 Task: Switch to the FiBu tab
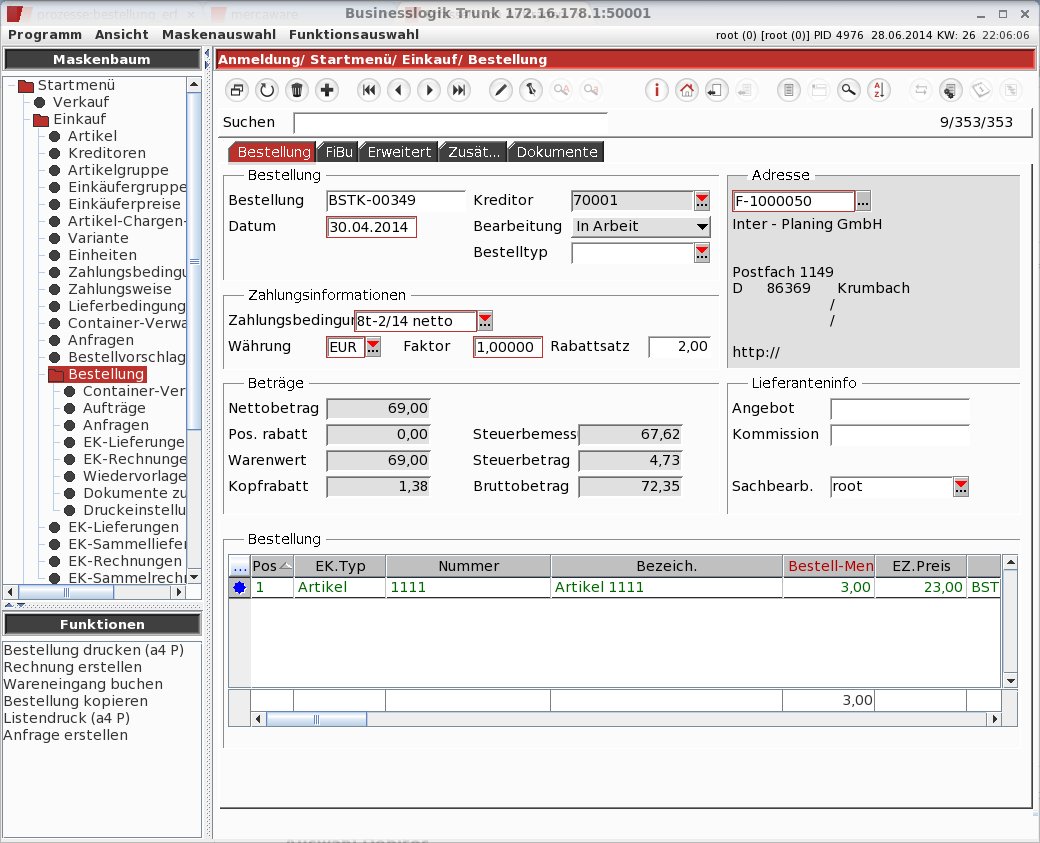tap(338, 152)
